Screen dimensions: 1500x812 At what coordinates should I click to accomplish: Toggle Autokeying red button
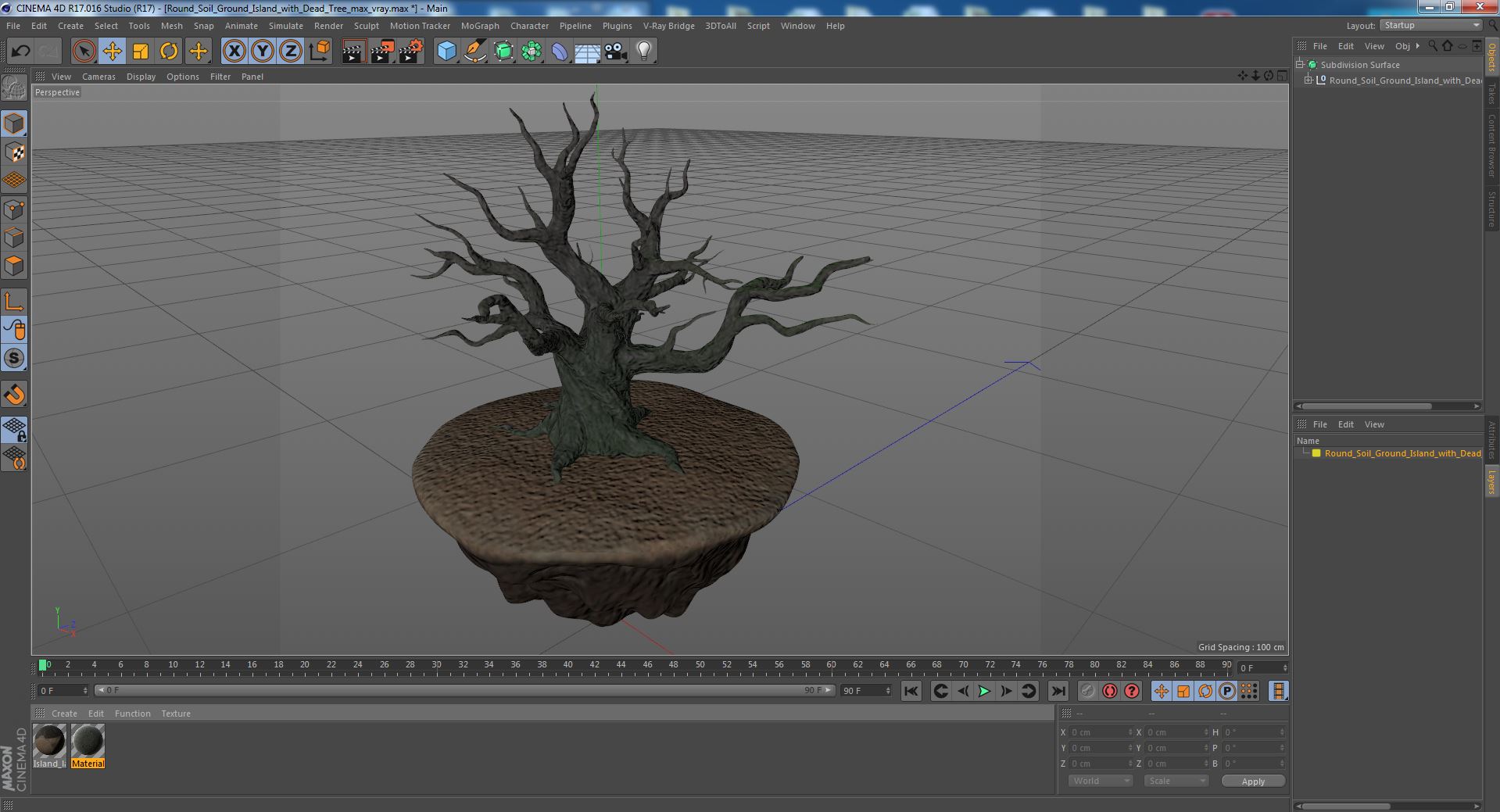1110,691
